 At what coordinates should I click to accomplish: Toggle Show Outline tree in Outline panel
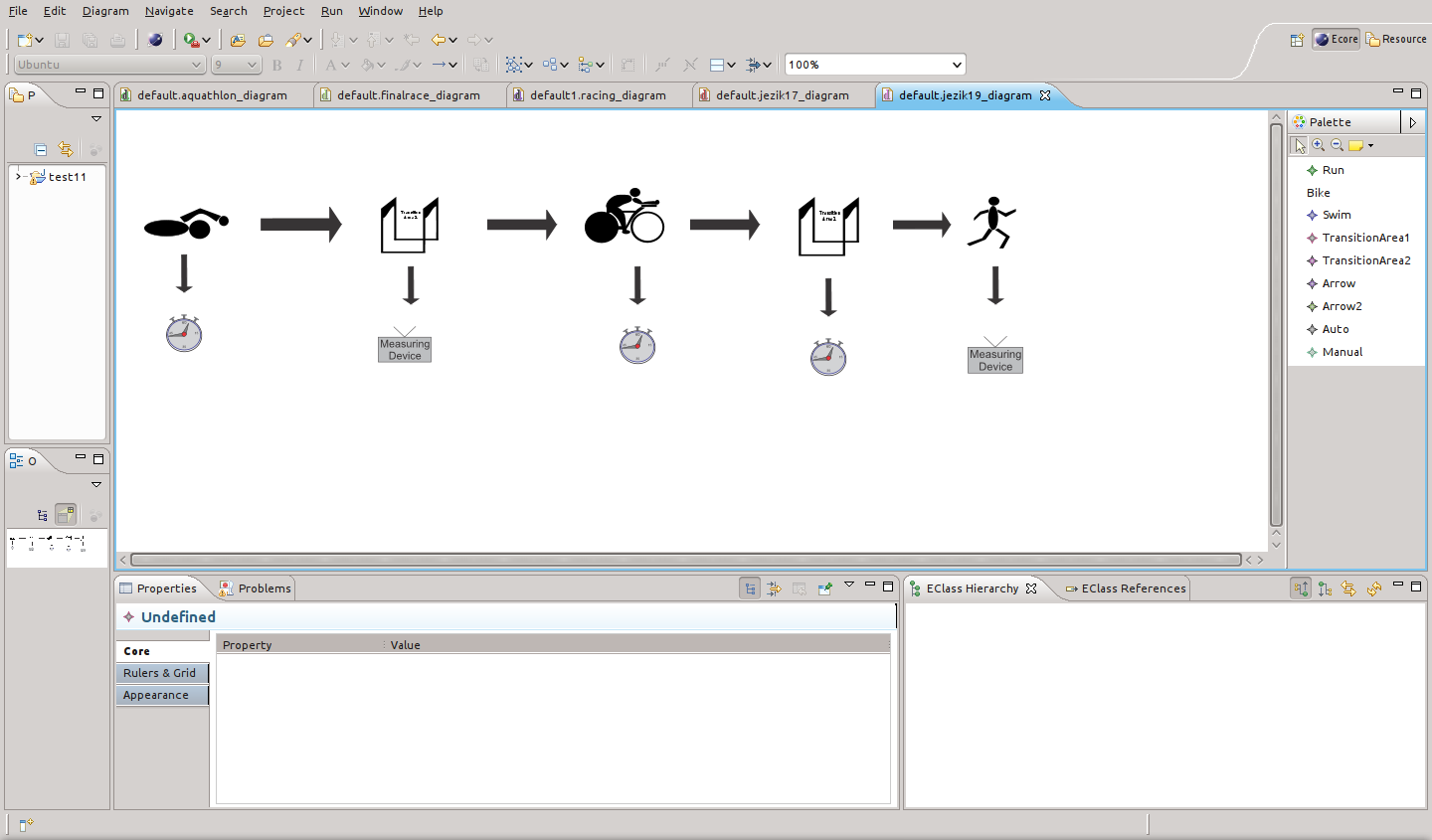point(42,515)
